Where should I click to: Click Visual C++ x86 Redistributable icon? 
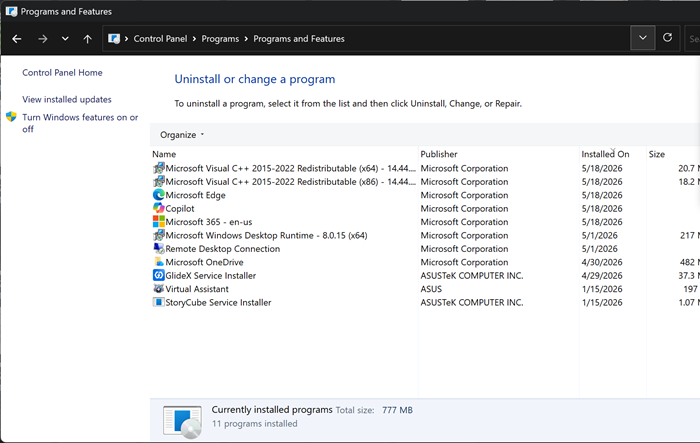[158, 181]
